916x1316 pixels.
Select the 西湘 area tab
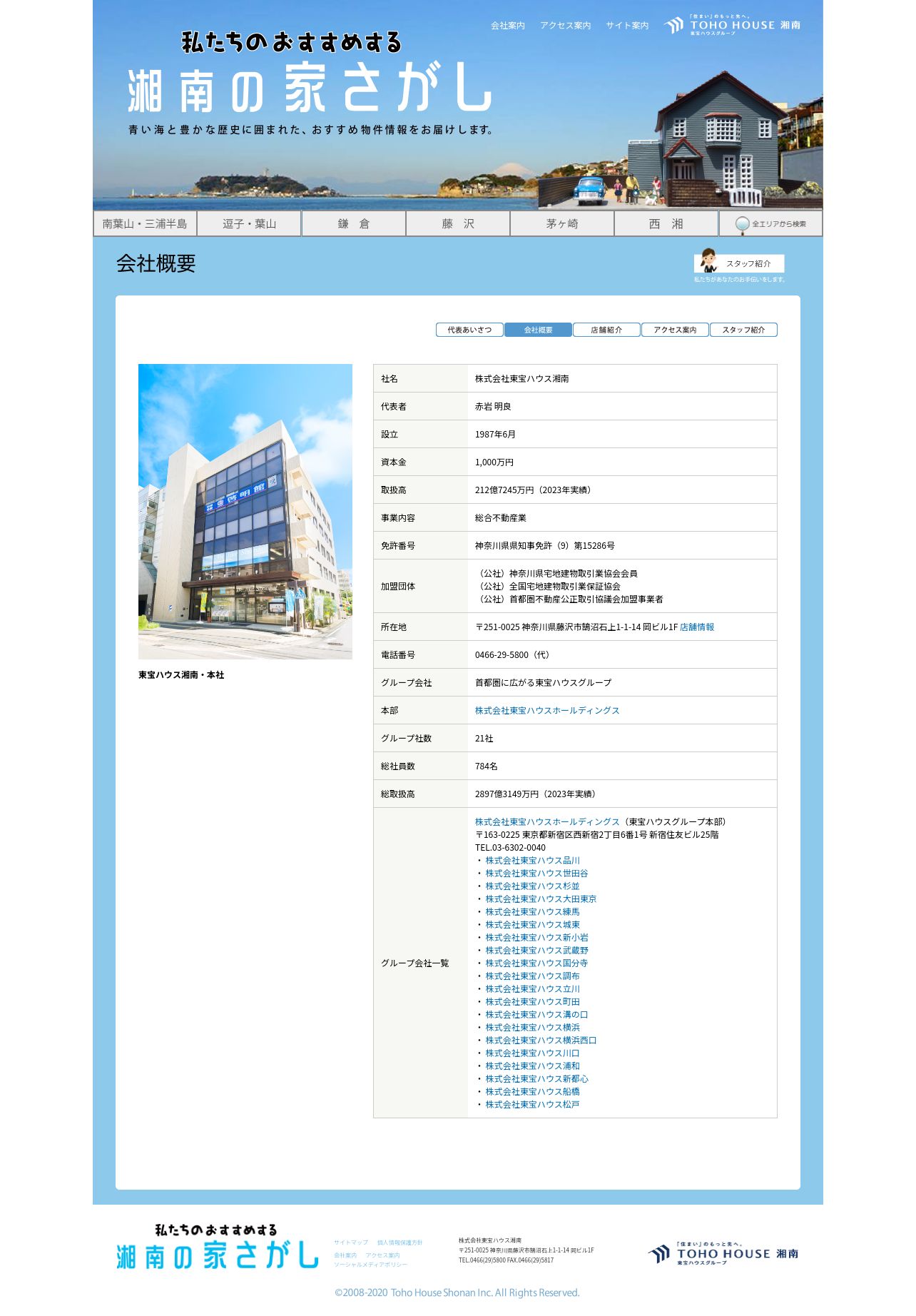pyautogui.click(x=666, y=224)
